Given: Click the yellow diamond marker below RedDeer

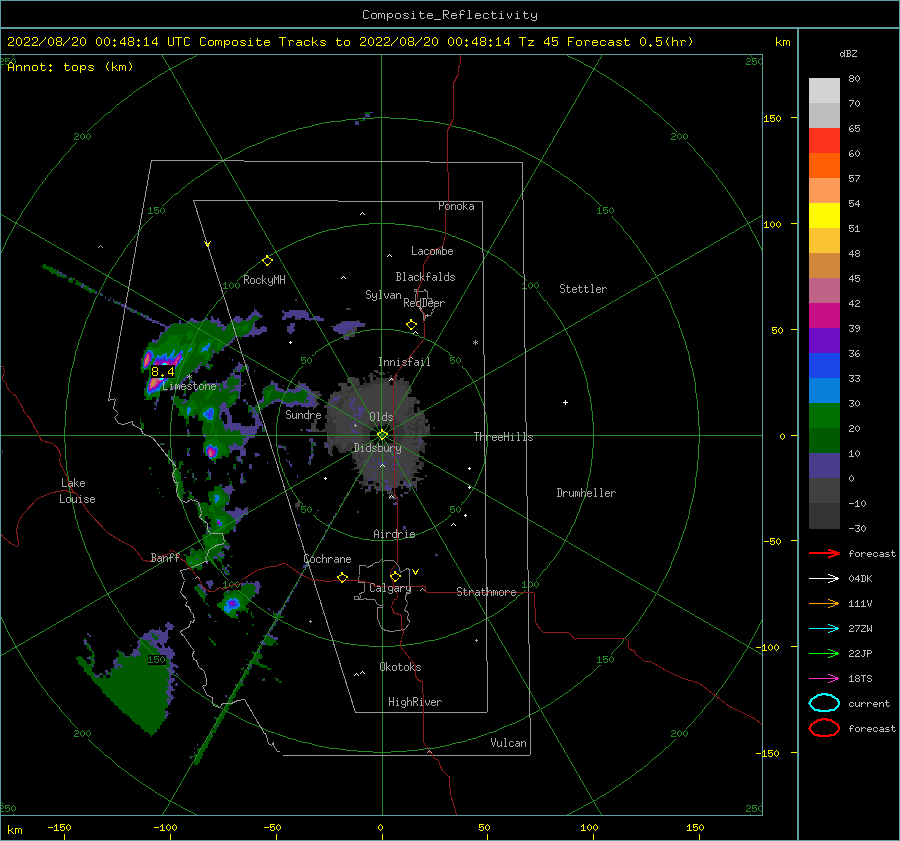Looking at the screenshot, I should tap(411, 325).
